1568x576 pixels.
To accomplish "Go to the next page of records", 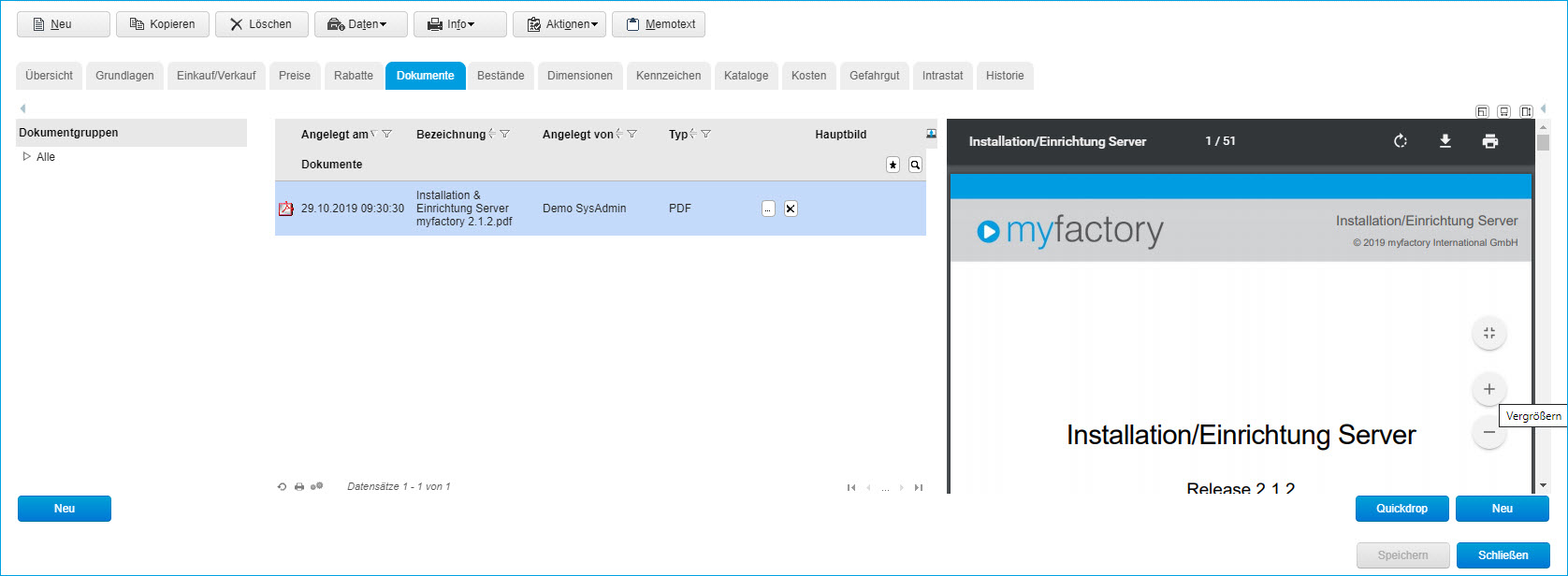I will click(902, 487).
